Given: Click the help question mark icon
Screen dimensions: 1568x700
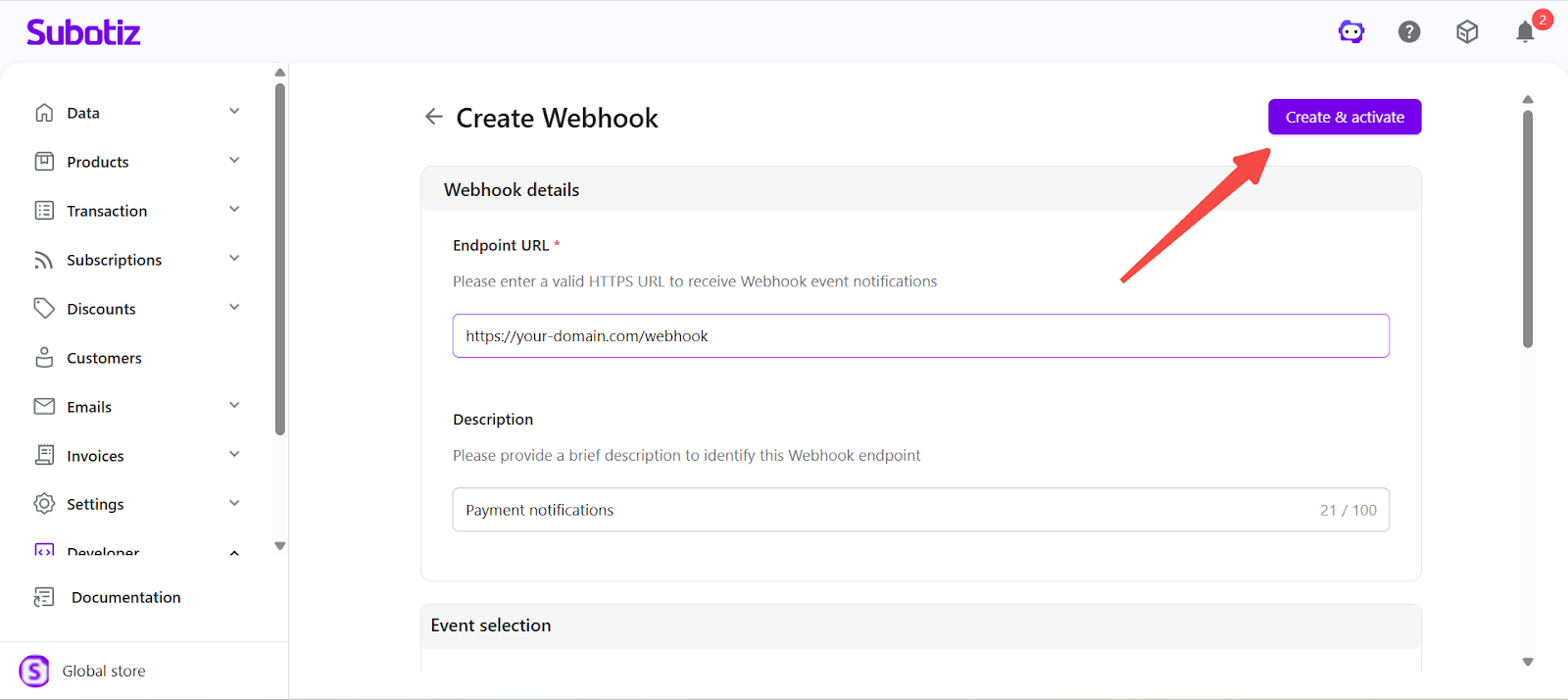Looking at the screenshot, I should pos(1409,32).
